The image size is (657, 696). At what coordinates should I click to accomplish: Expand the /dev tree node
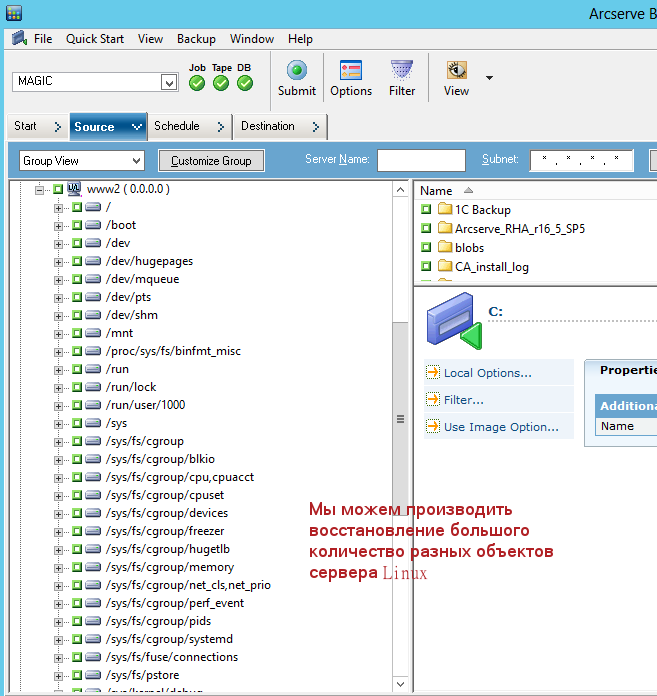58,244
